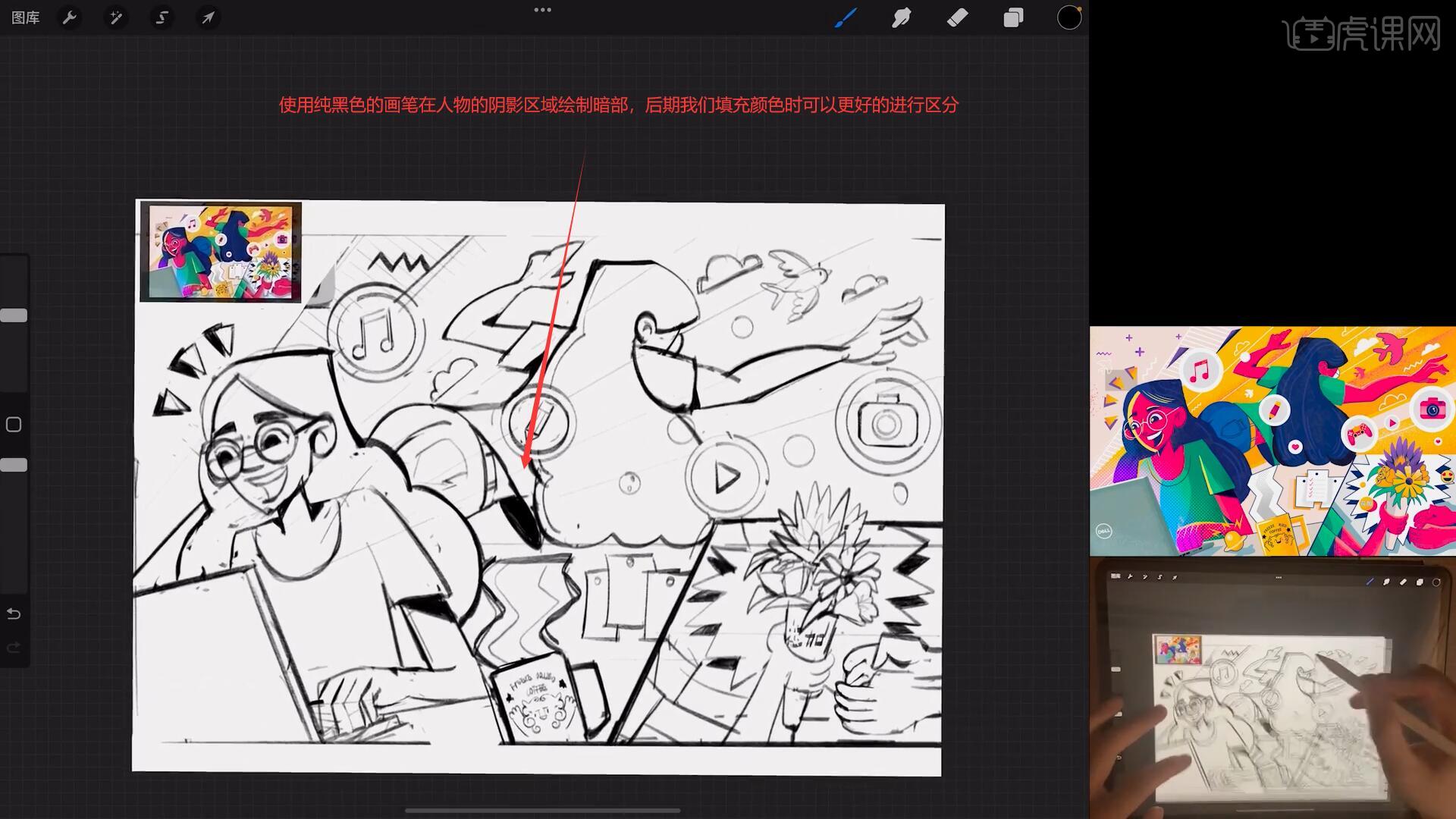Open the Layers panel

click(1013, 17)
